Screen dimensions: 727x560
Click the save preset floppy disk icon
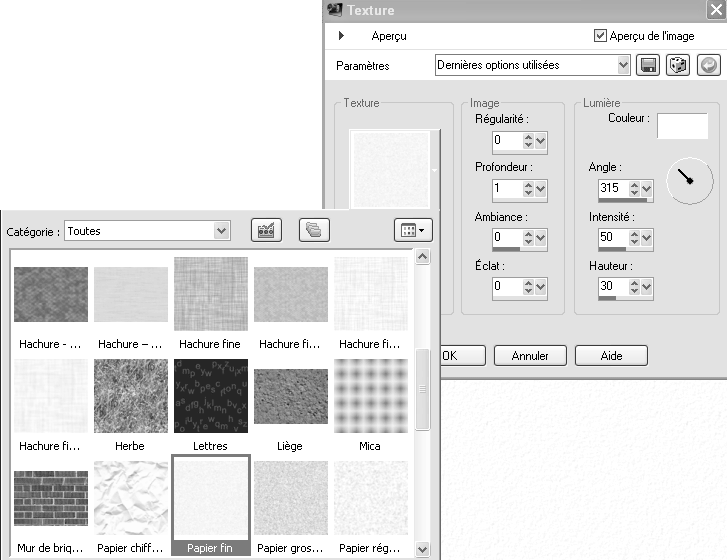pyautogui.click(x=648, y=65)
